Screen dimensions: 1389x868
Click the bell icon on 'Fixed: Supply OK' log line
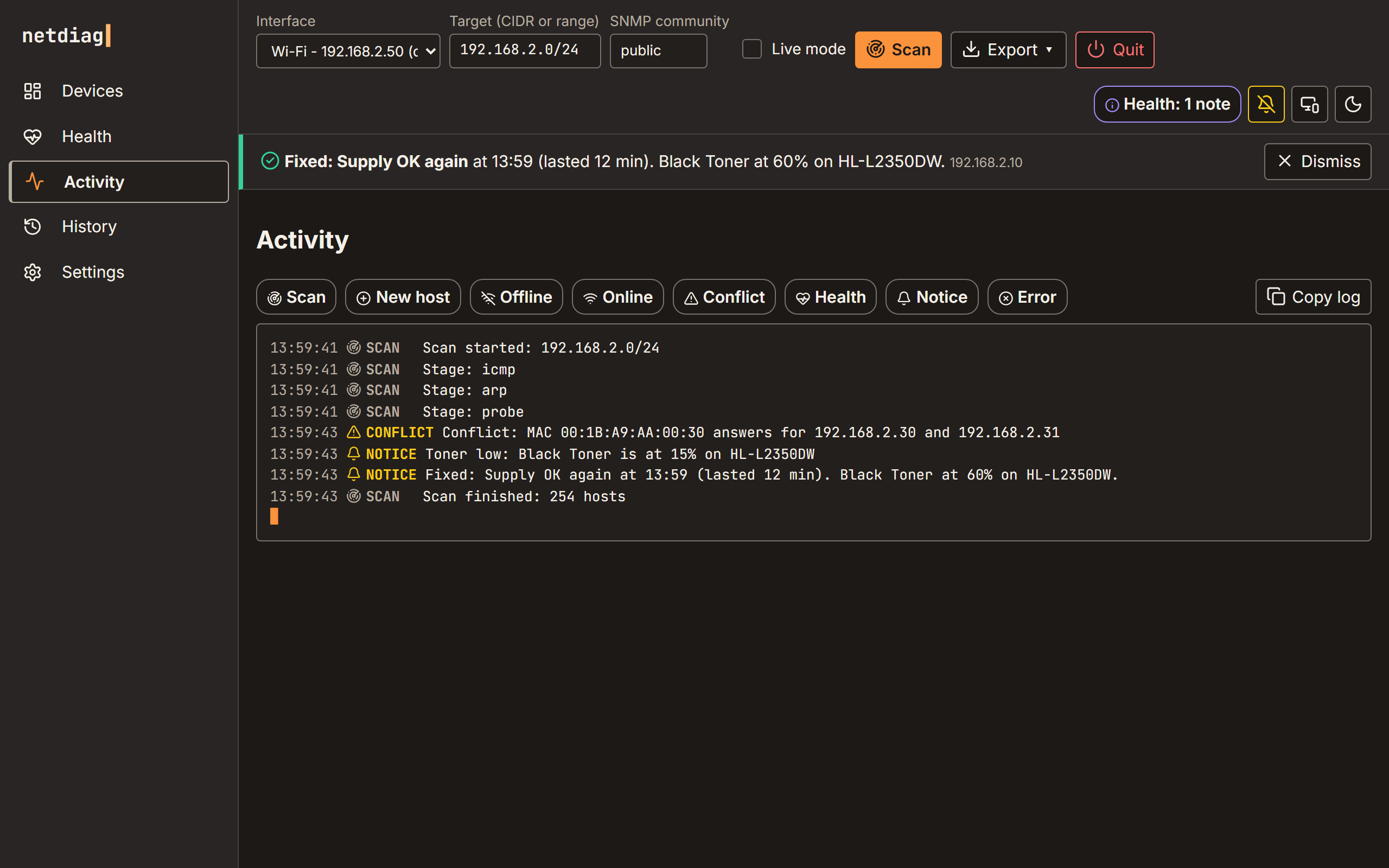354,474
